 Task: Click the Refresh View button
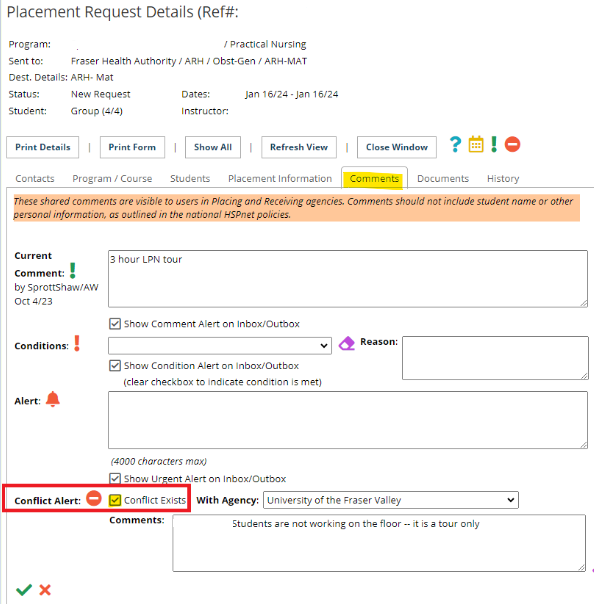coord(299,147)
